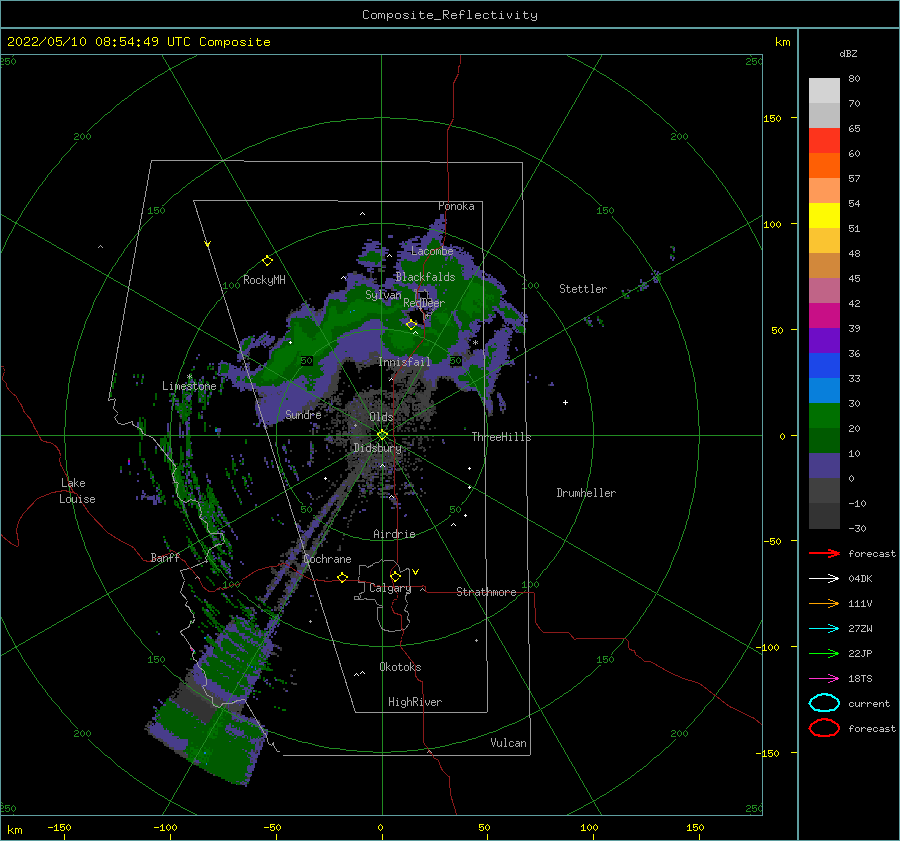Image resolution: width=900 pixels, height=841 pixels.
Task: Click the yellow radar site marker near Didsbury
Action: [382, 435]
